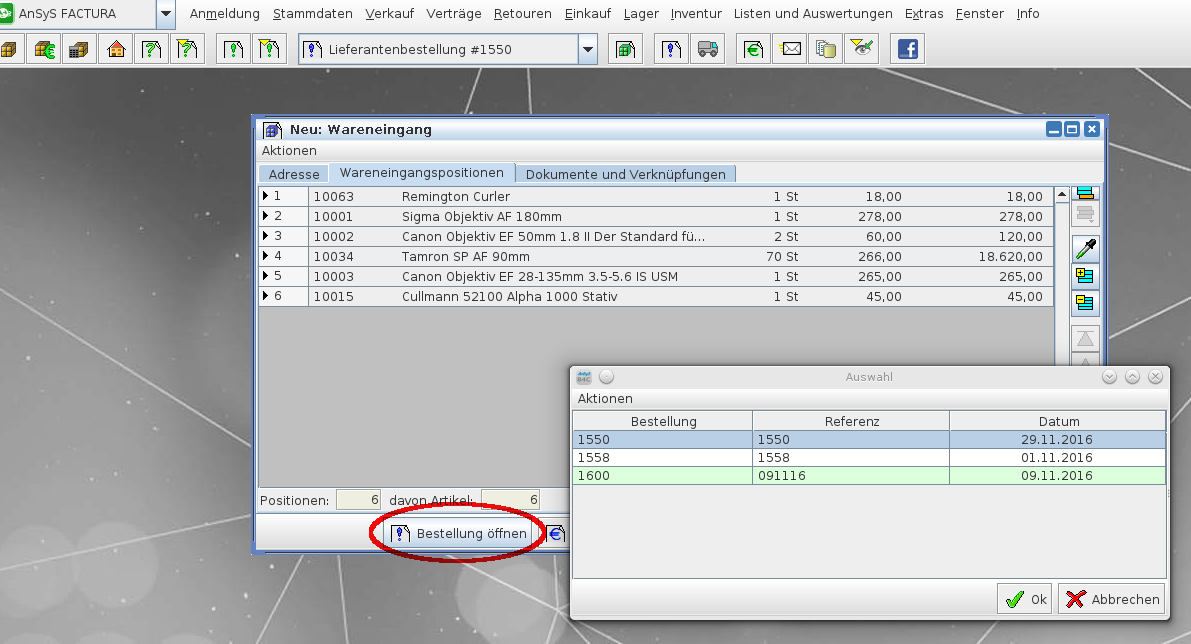Viewport: 1191px width, 644px height.
Task: Click the green euro icon in toolbar
Action: (753, 49)
